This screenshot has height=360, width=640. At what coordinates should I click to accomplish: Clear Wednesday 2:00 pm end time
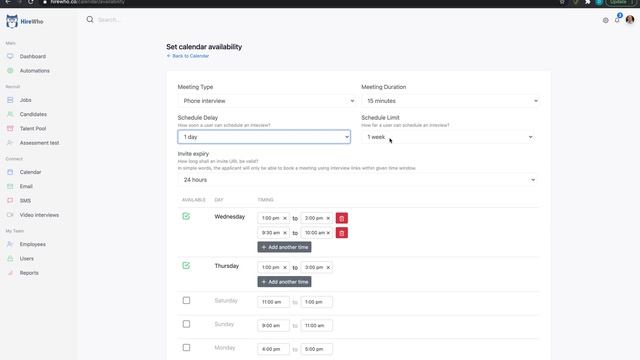pyautogui.click(x=328, y=218)
